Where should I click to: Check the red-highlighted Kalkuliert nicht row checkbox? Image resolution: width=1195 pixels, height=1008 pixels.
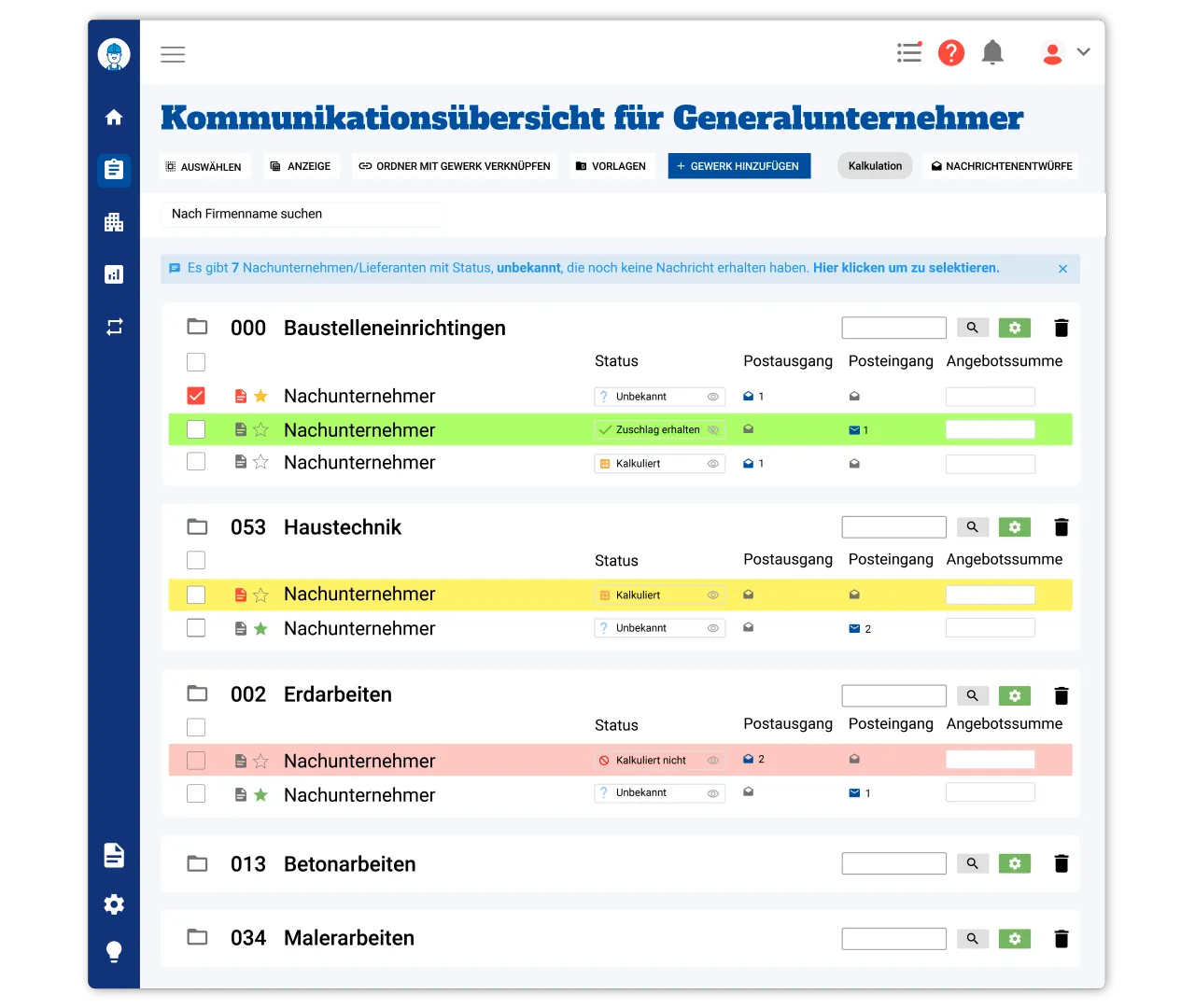click(x=196, y=761)
